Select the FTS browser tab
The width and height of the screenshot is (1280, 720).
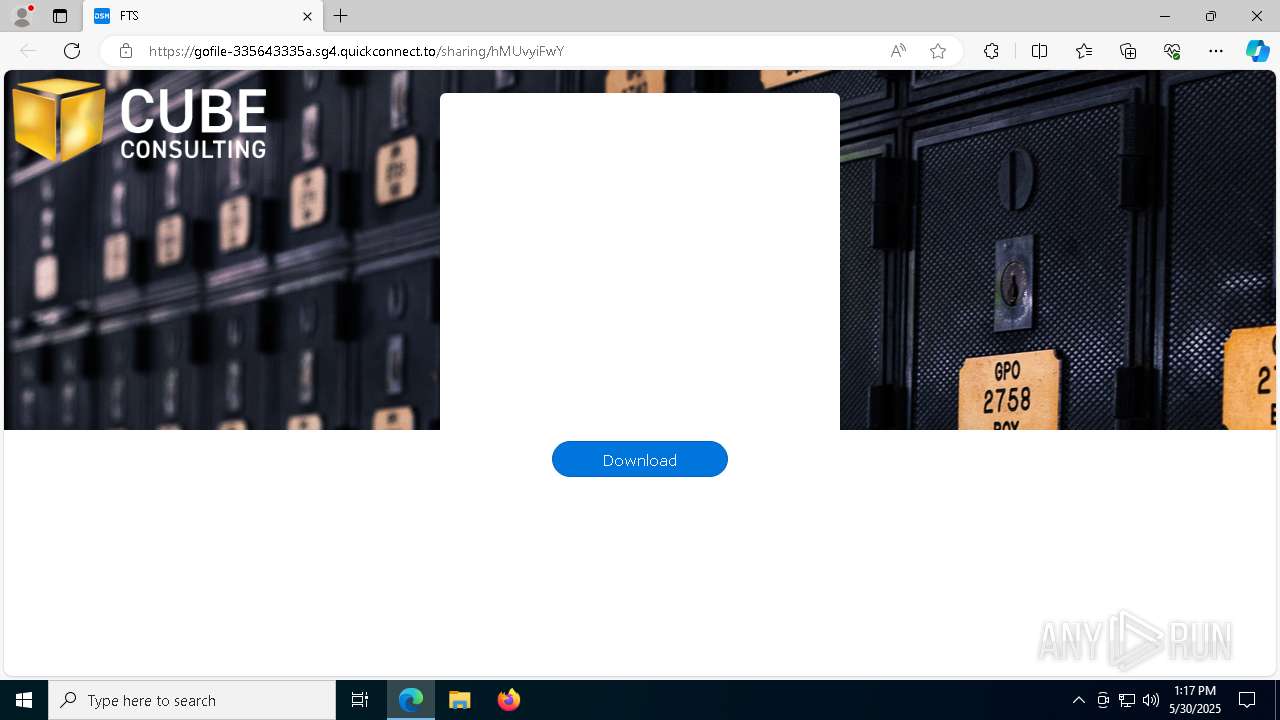tap(203, 16)
